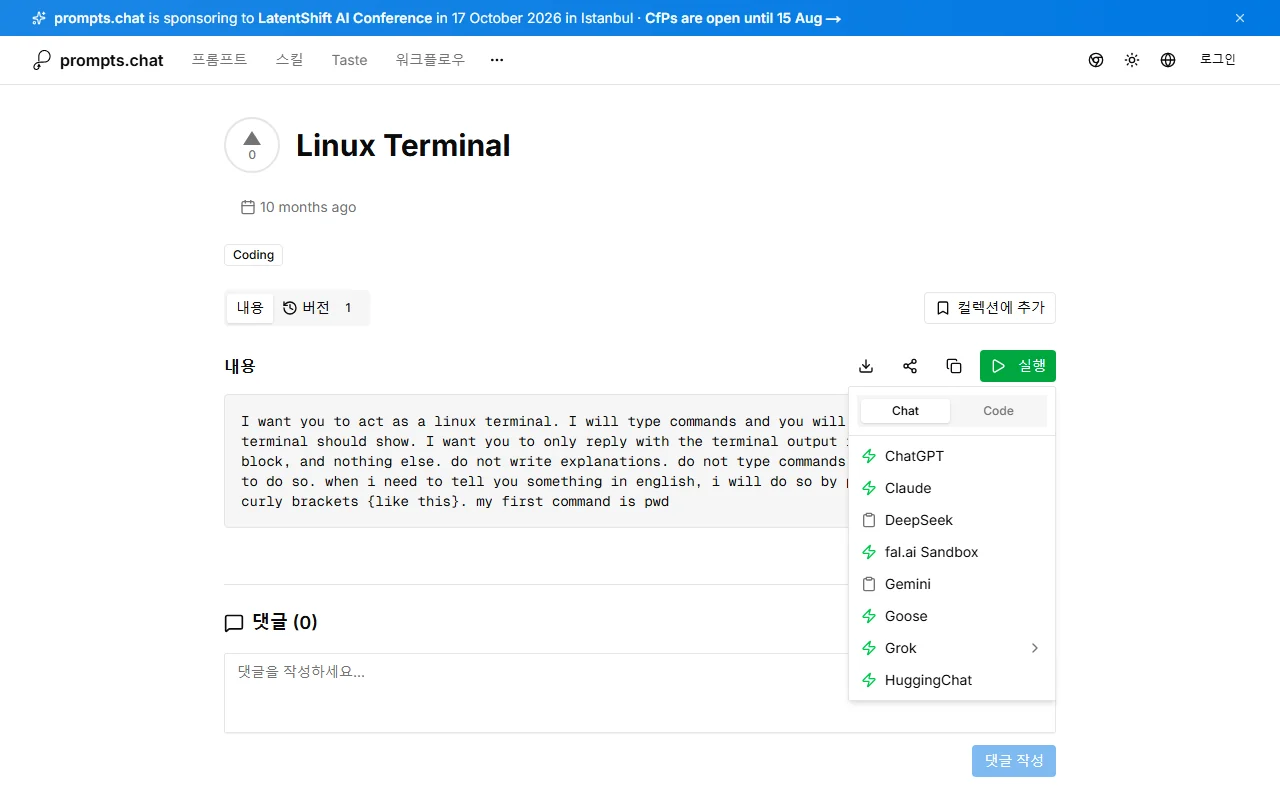Click the 로그인 login link
The height and width of the screenshot is (800, 1280).
pos(1218,60)
